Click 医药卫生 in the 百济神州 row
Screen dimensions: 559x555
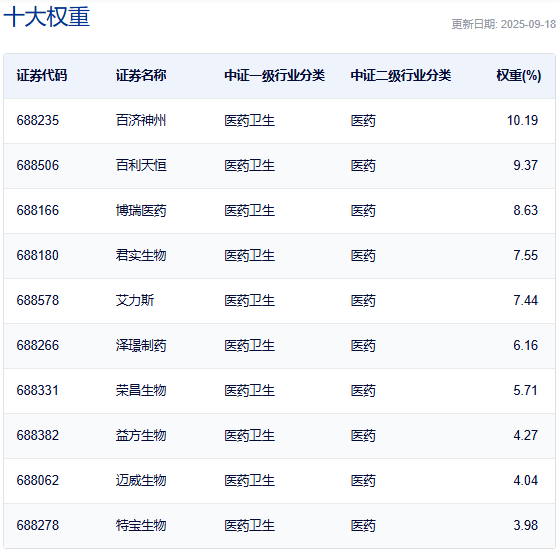[x=250, y=120]
